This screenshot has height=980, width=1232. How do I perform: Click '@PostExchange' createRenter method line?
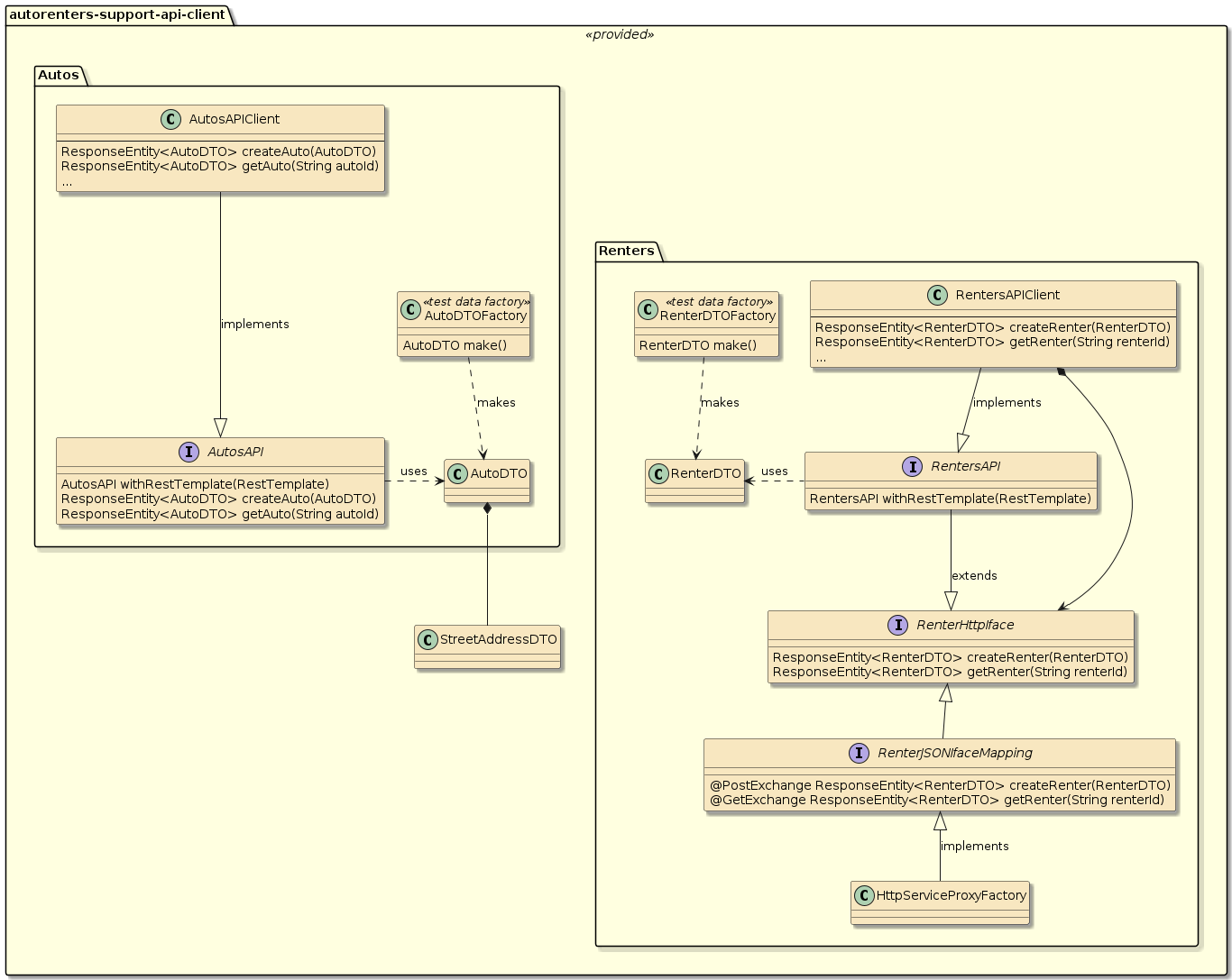click(x=940, y=785)
